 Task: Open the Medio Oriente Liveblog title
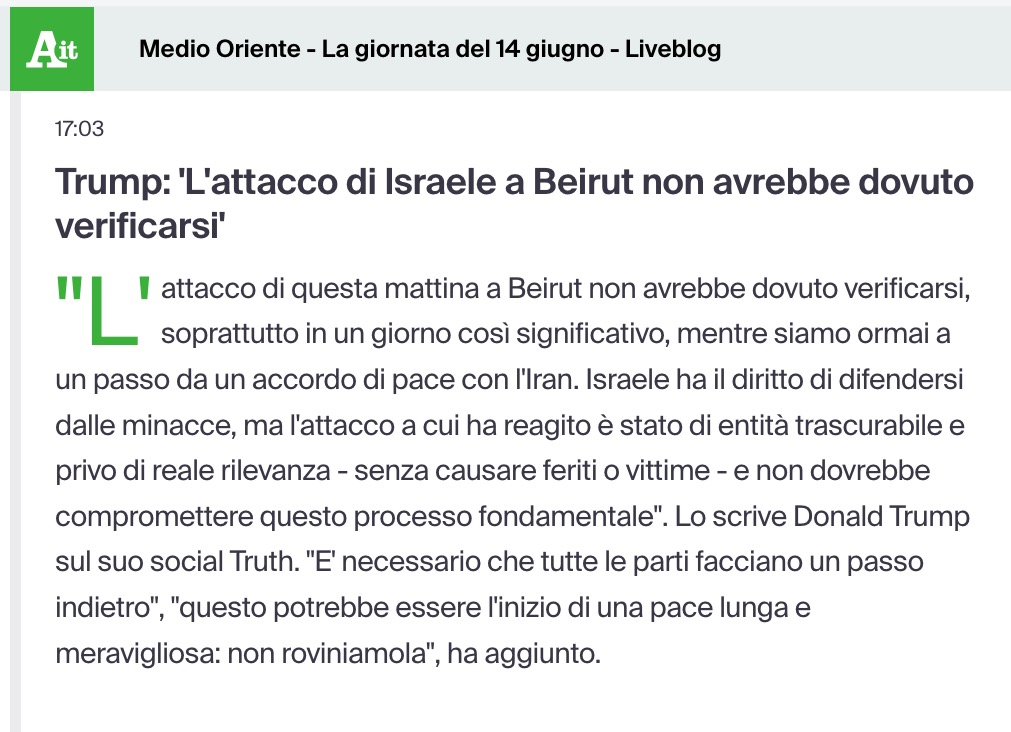430,49
